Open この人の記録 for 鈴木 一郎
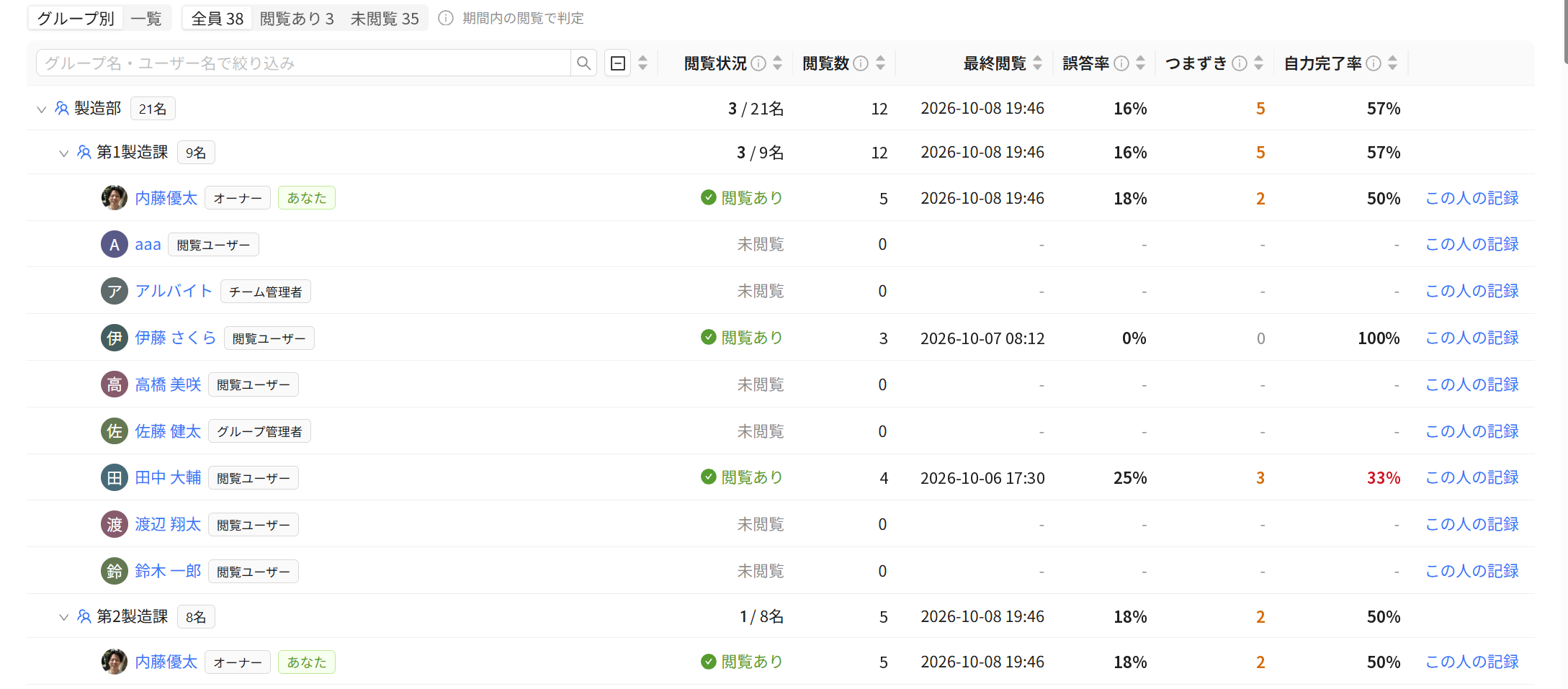This screenshot has width=1568, height=689. click(x=1472, y=572)
